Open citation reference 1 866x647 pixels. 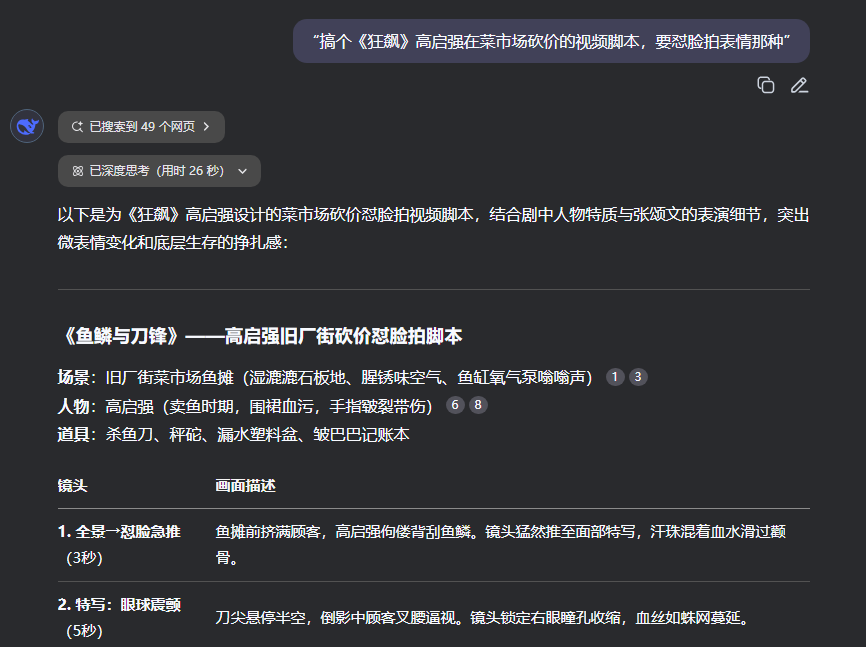point(615,377)
